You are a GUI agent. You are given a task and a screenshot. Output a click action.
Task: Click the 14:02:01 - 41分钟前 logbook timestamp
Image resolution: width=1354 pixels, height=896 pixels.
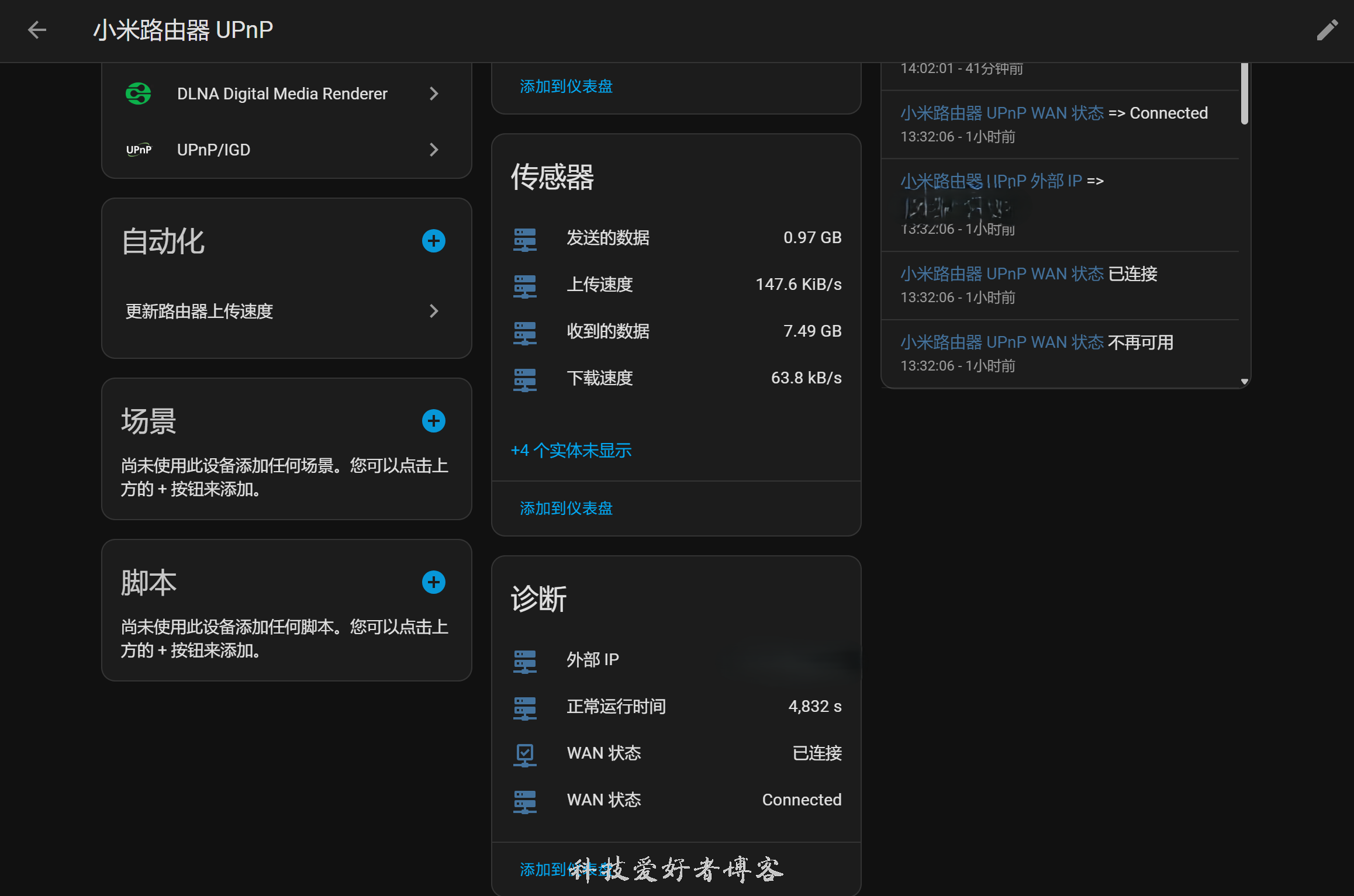pyautogui.click(x=962, y=69)
